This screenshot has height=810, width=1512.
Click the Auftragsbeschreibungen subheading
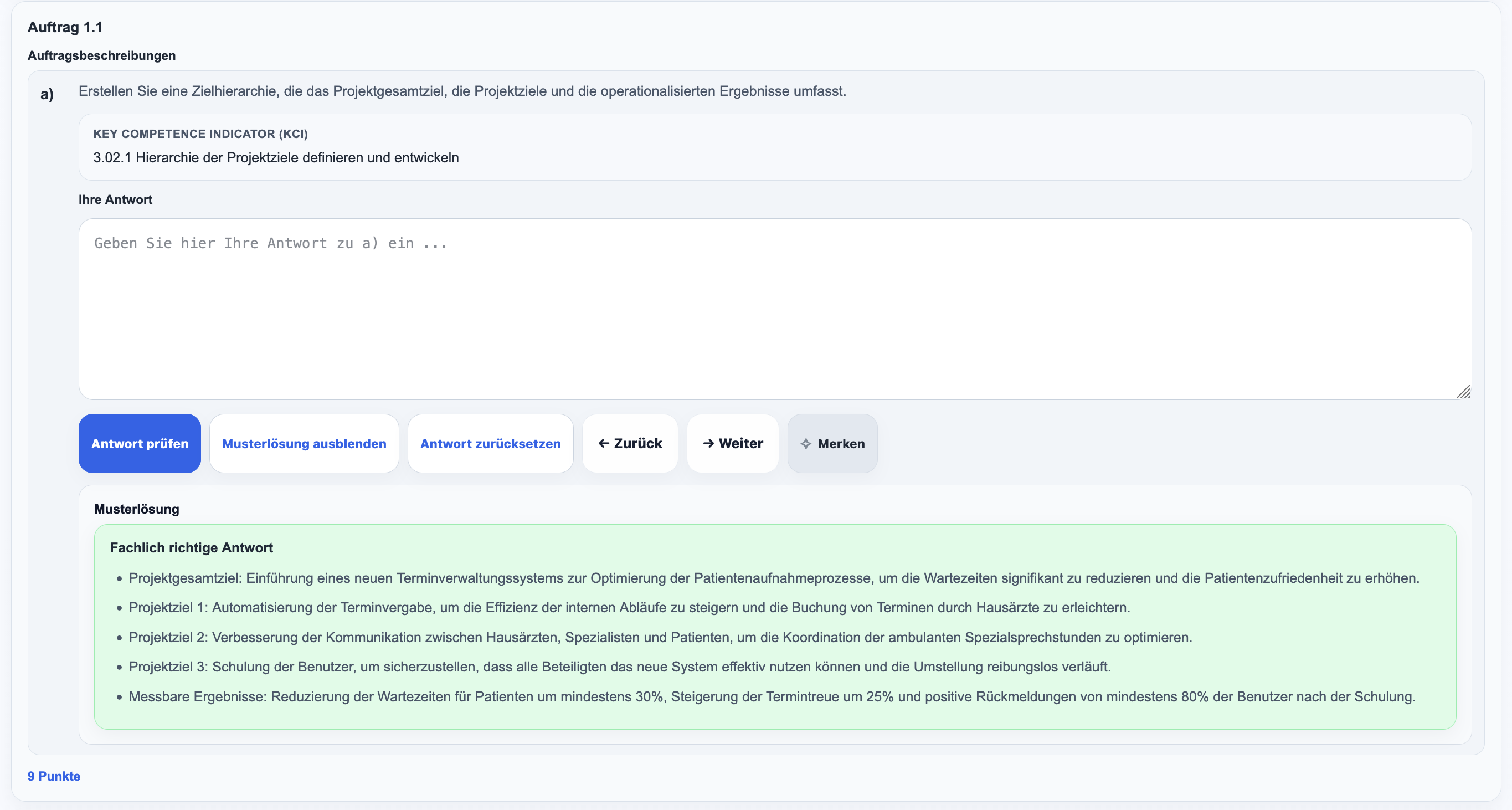101,55
